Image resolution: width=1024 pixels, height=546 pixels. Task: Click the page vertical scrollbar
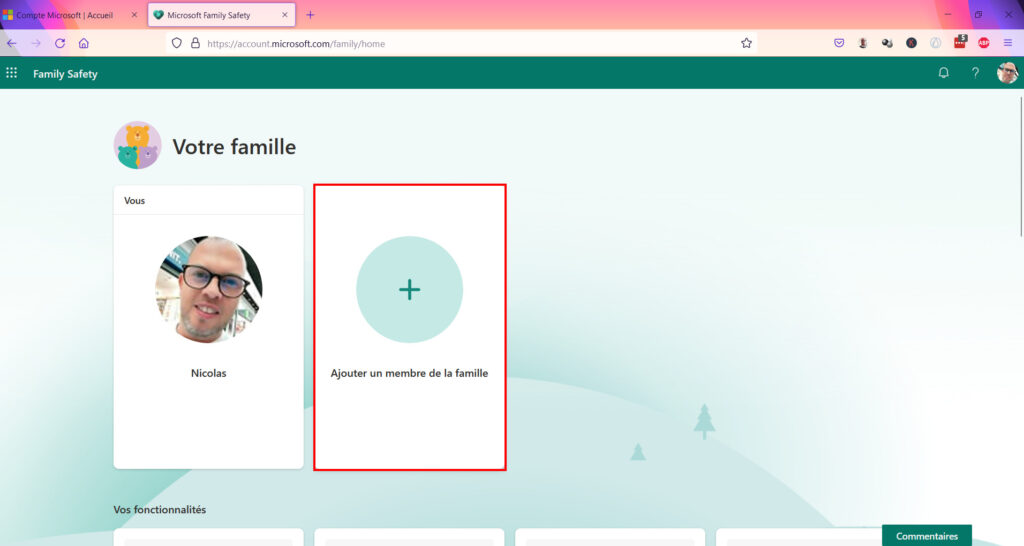tap(1020, 167)
